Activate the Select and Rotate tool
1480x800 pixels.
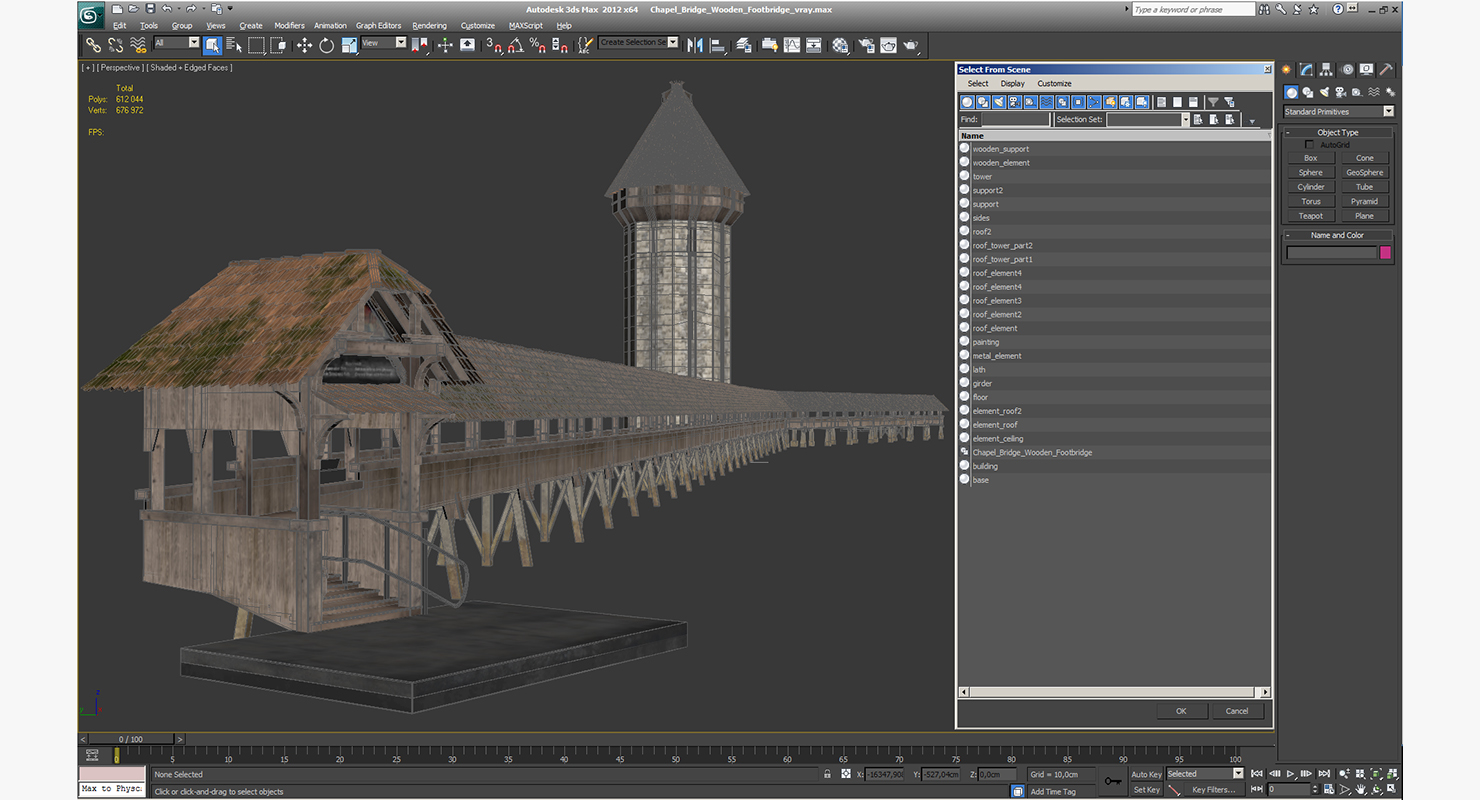pyautogui.click(x=326, y=45)
